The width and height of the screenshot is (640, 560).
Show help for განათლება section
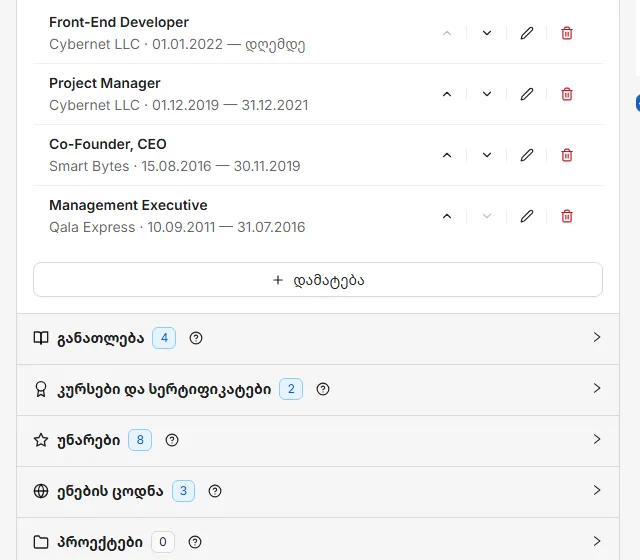196,338
